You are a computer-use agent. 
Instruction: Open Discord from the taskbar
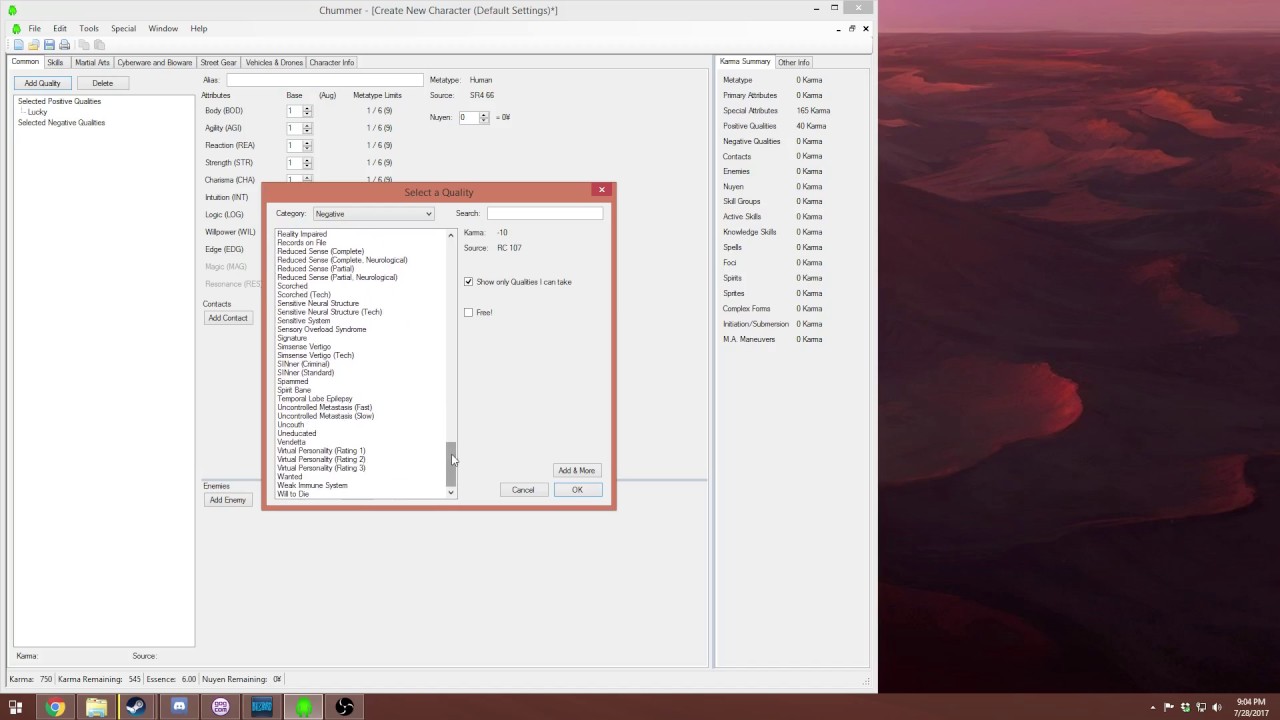pyautogui.click(x=179, y=707)
